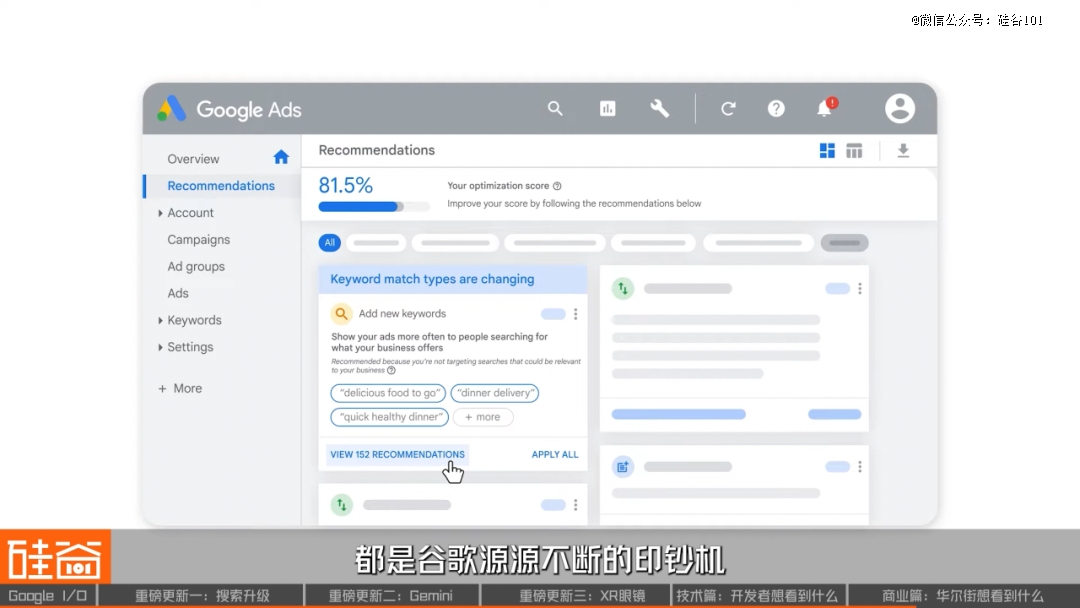Click APPLY ALL on keywords card
The image size is (1080, 608).
pos(554,454)
